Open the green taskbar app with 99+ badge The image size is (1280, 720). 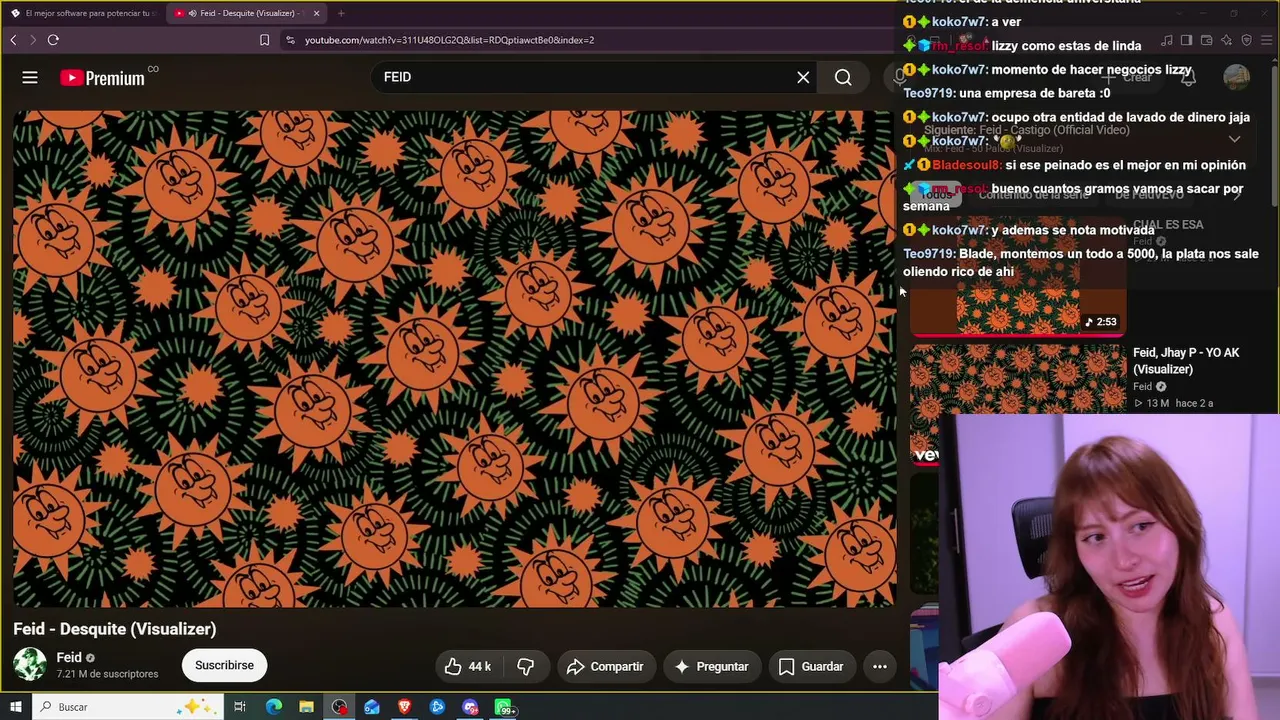pyautogui.click(x=505, y=708)
